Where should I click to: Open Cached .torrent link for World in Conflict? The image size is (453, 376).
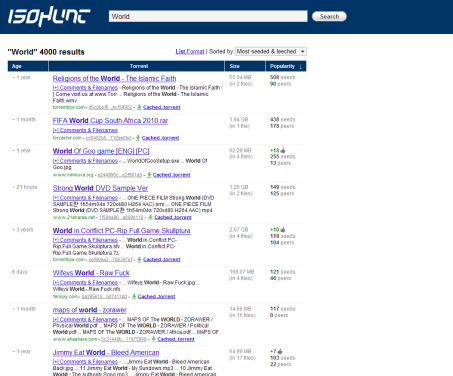(162, 260)
